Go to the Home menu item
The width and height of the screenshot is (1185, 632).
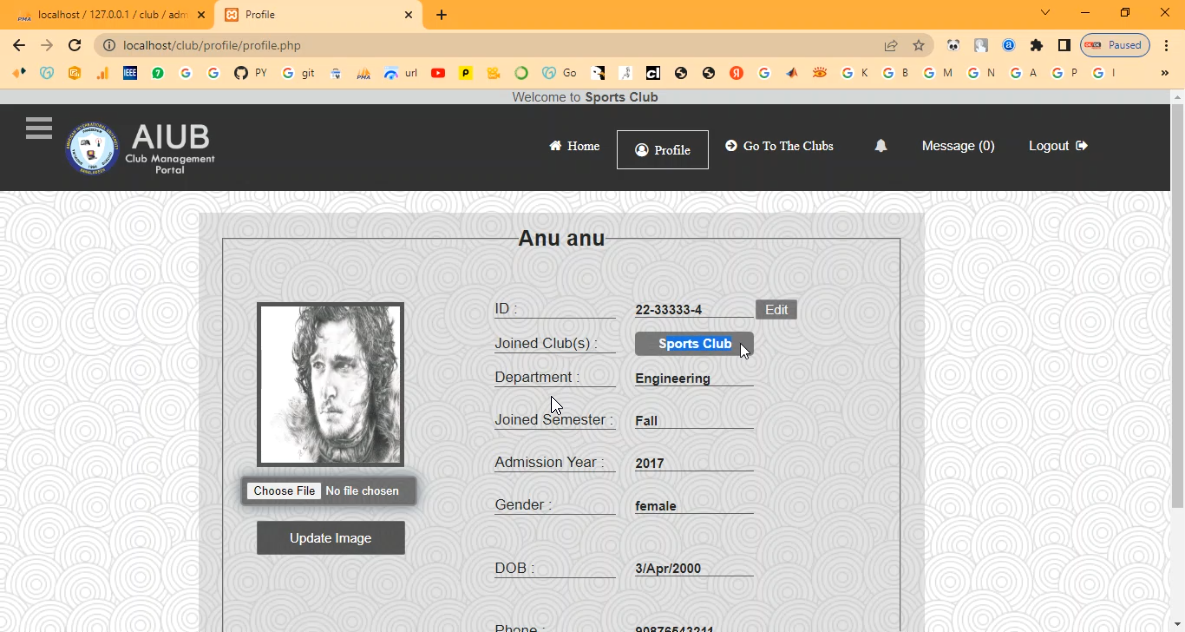[574, 146]
